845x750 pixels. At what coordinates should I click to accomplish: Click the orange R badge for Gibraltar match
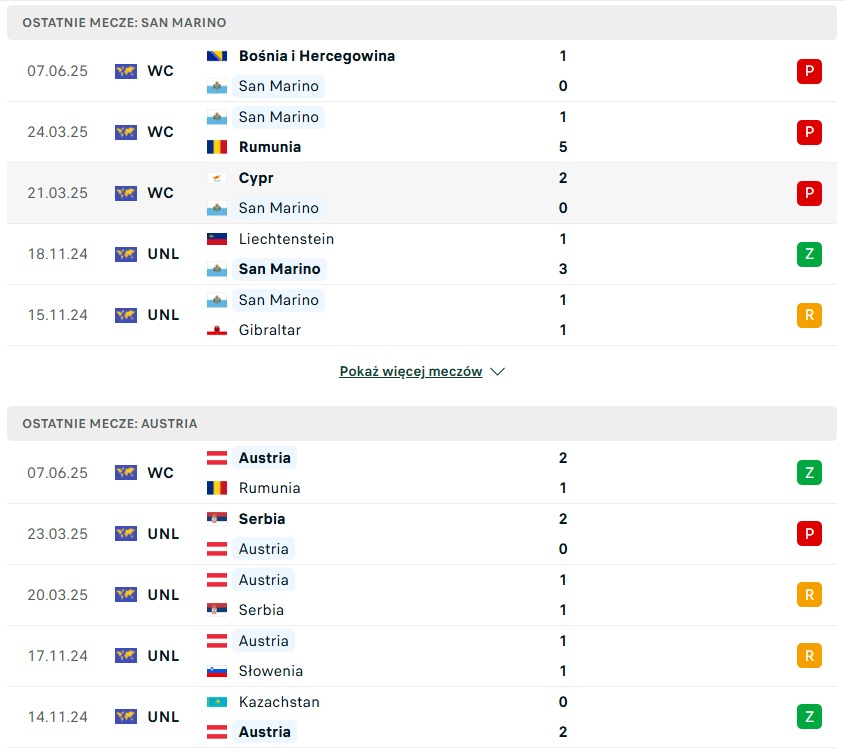point(809,315)
